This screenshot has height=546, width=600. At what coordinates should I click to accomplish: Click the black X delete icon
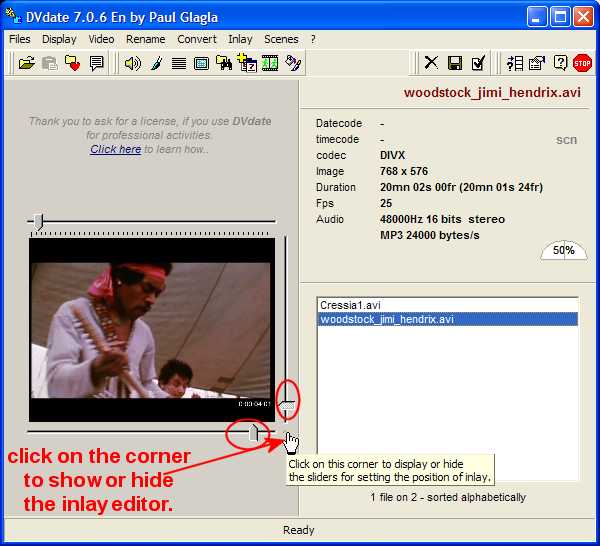pos(431,62)
